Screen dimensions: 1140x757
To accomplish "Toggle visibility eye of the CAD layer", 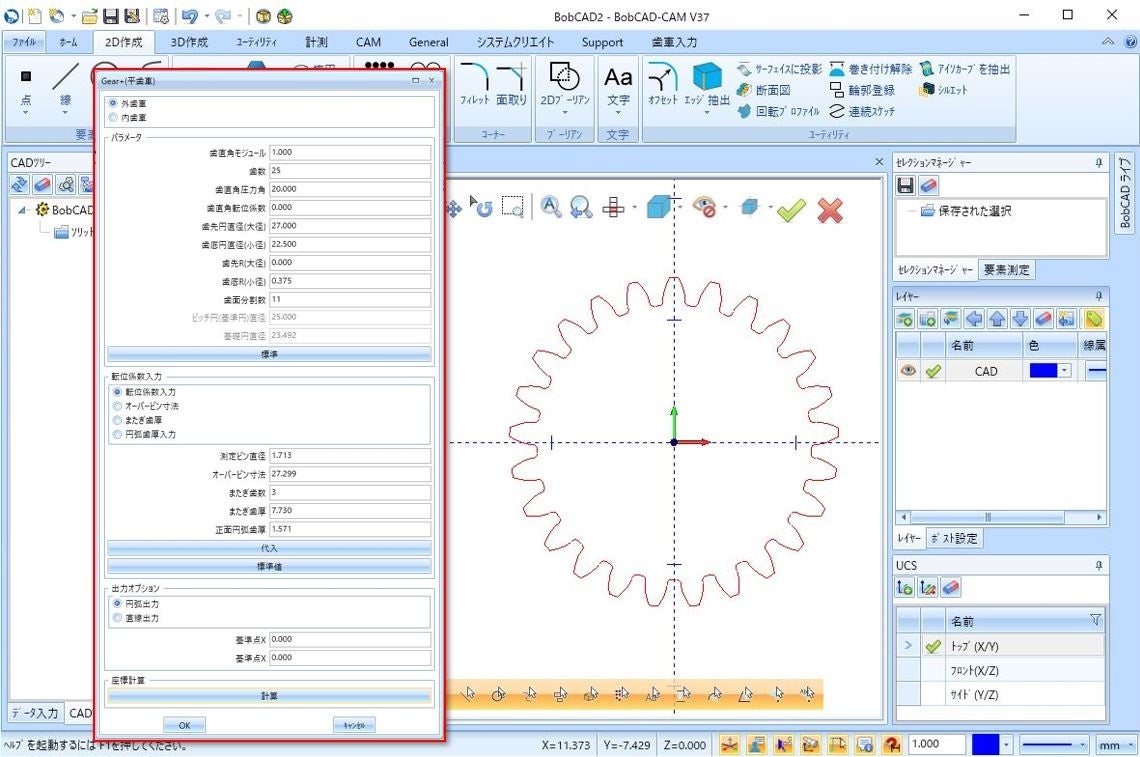I will 907,371.
